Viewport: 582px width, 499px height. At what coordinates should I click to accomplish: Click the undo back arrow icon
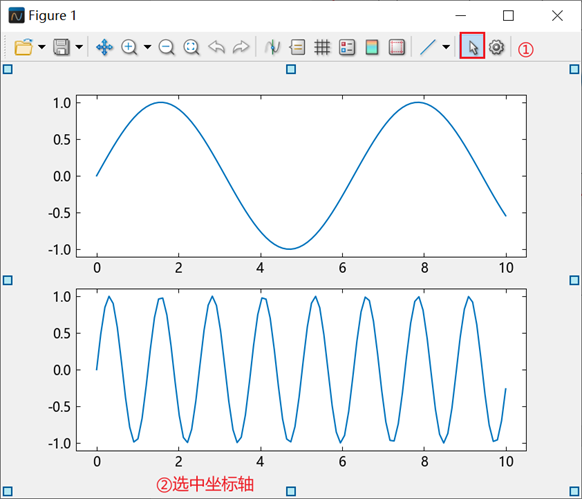216,47
